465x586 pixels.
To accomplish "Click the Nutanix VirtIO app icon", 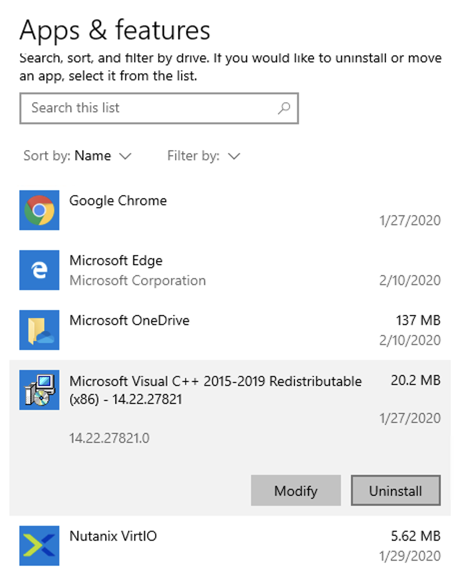I will pos(39,546).
